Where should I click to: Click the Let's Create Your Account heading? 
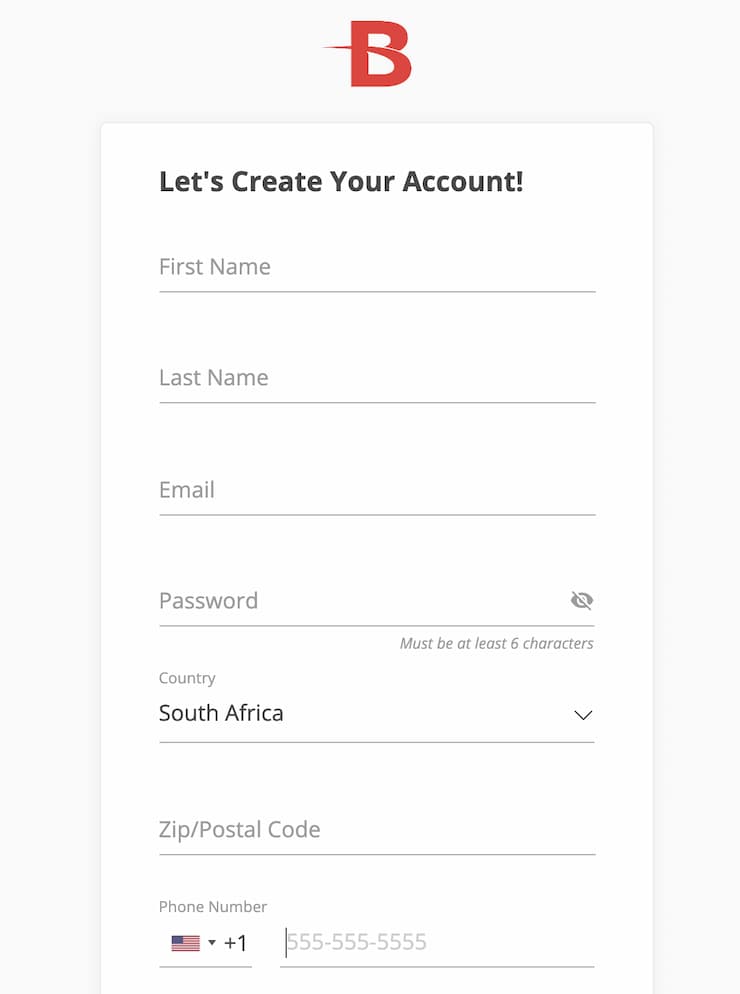point(341,181)
